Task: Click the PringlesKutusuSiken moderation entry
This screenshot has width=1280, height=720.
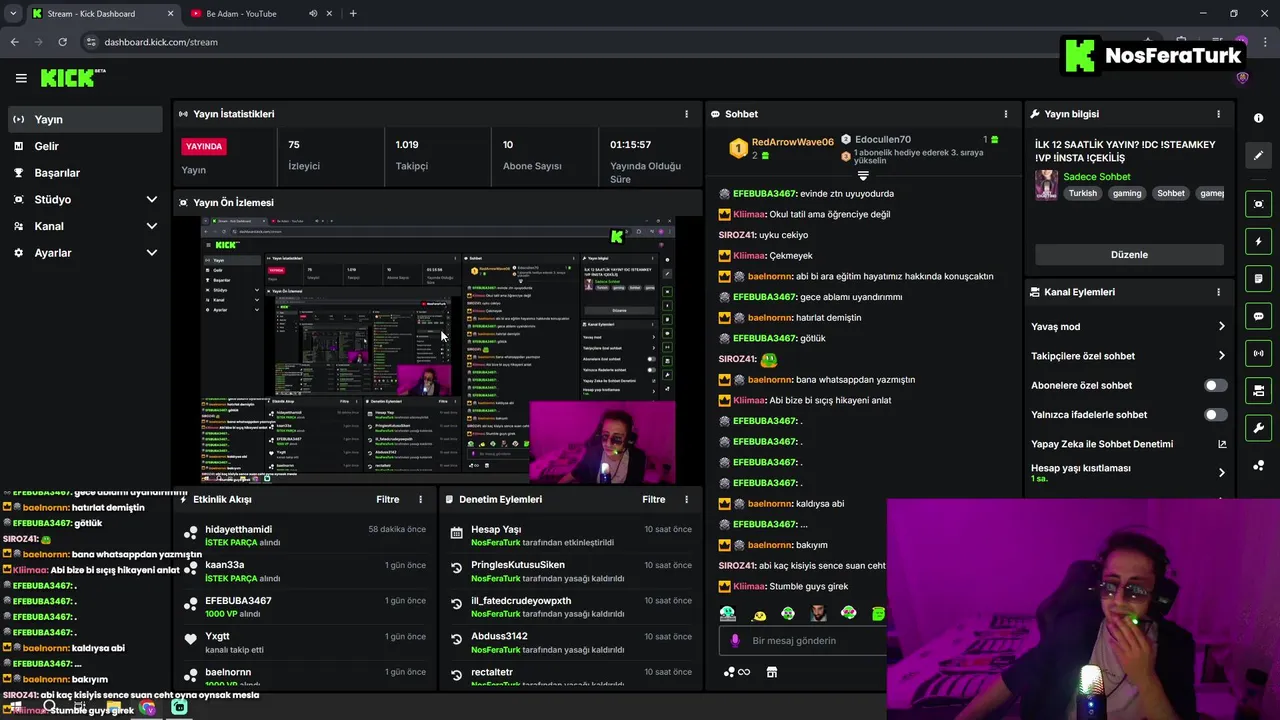Action: click(x=572, y=571)
